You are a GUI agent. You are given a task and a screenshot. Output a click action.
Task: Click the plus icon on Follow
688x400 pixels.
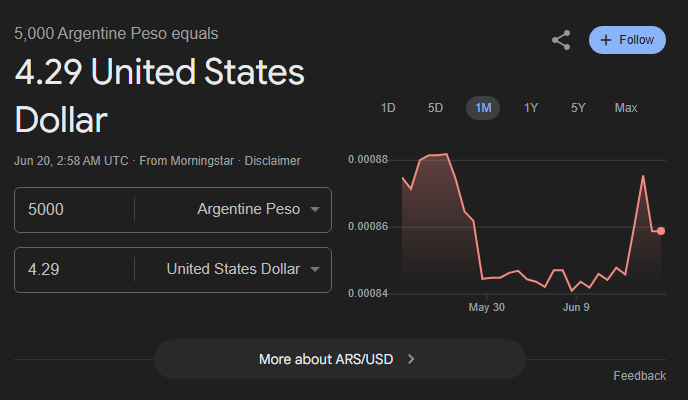[606, 40]
